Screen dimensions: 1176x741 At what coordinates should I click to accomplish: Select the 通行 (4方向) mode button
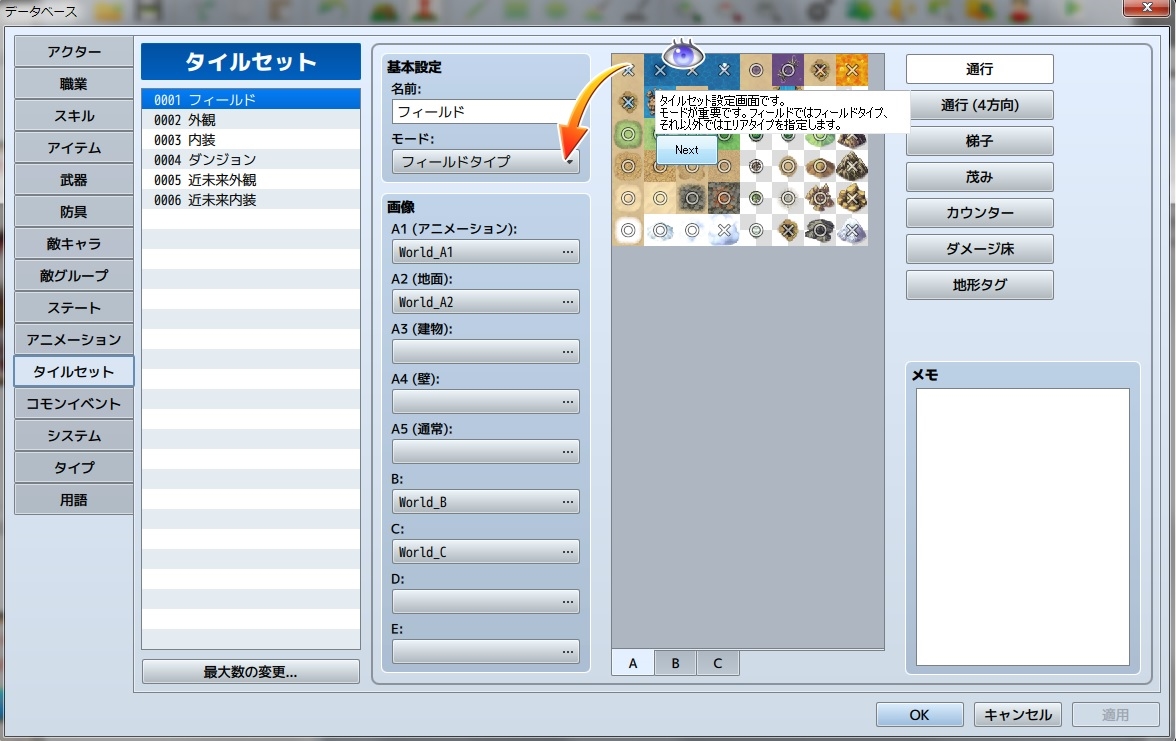click(980, 105)
